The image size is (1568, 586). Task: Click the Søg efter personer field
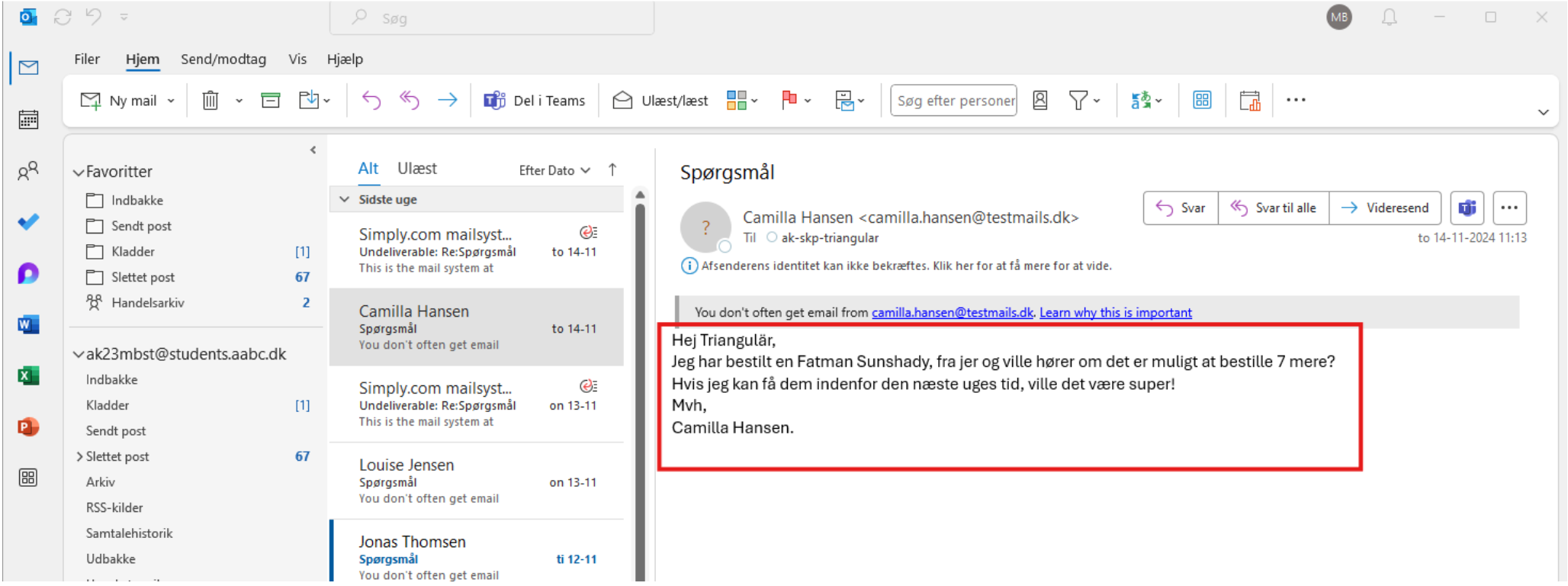pyautogui.click(x=953, y=101)
